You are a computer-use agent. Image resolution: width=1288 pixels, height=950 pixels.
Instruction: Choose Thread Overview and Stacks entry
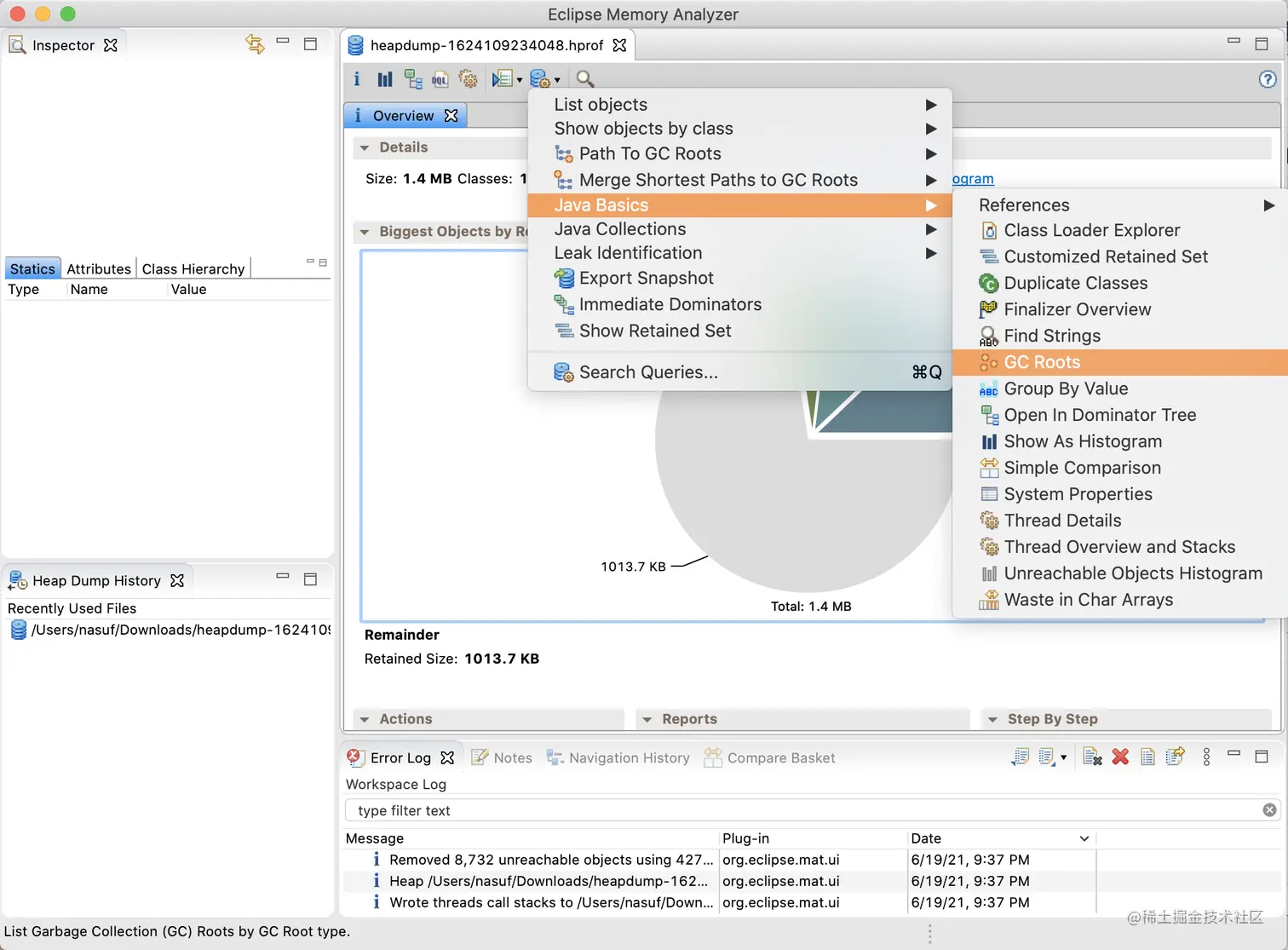coord(1119,547)
